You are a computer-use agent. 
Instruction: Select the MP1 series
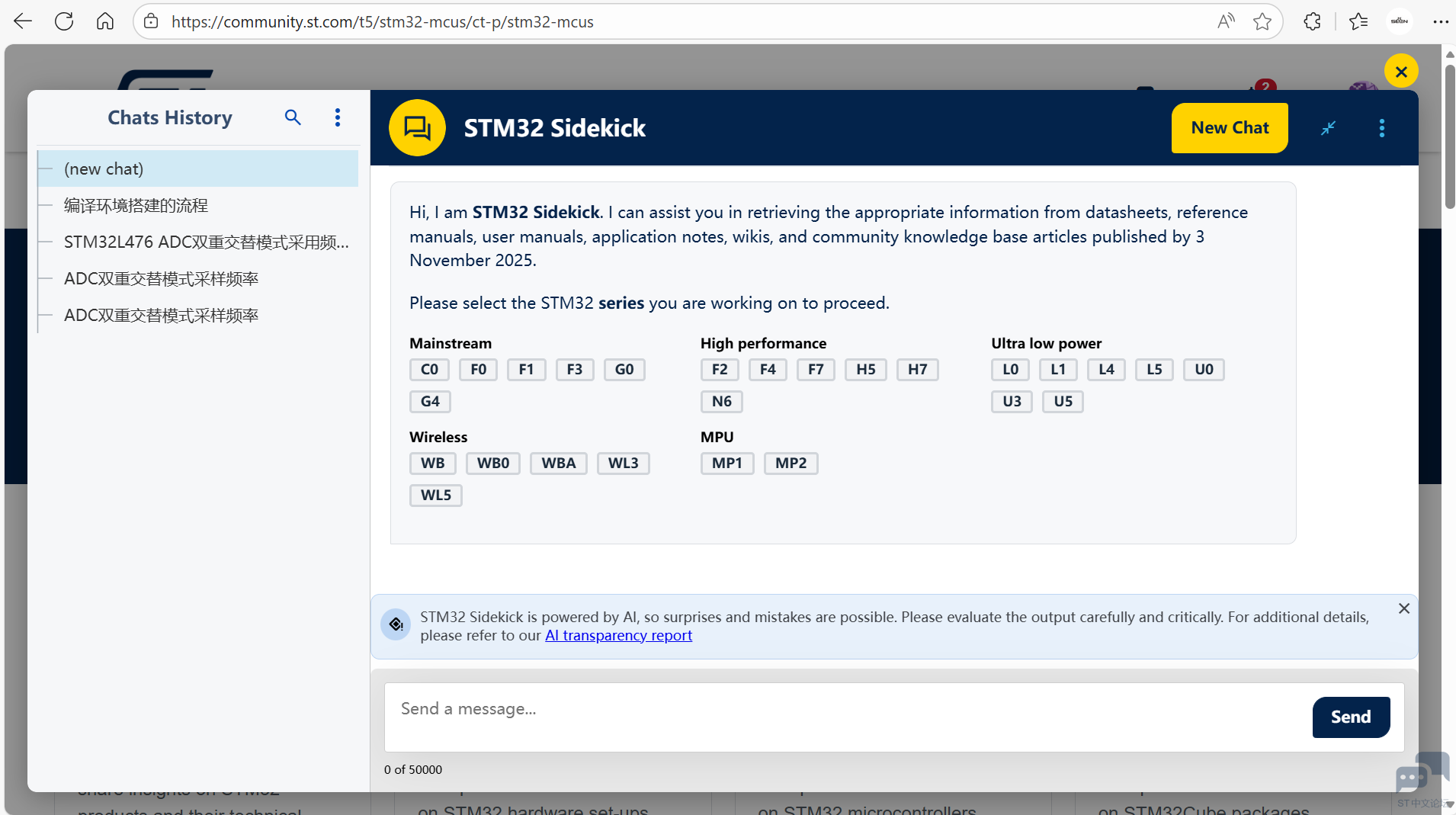point(726,464)
